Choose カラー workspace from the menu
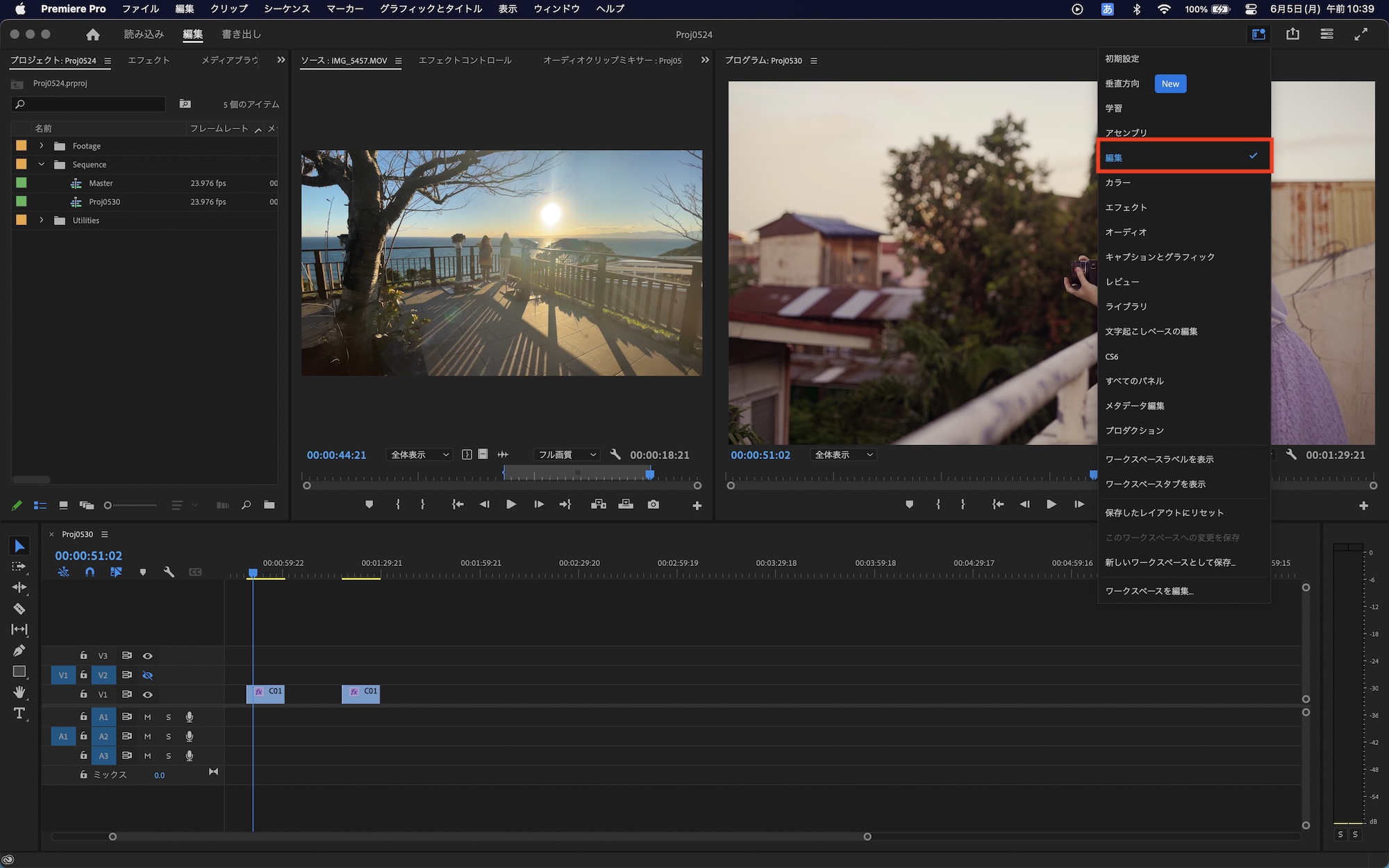Image resolution: width=1389 pixels, height=868 pixels. 1118,183
